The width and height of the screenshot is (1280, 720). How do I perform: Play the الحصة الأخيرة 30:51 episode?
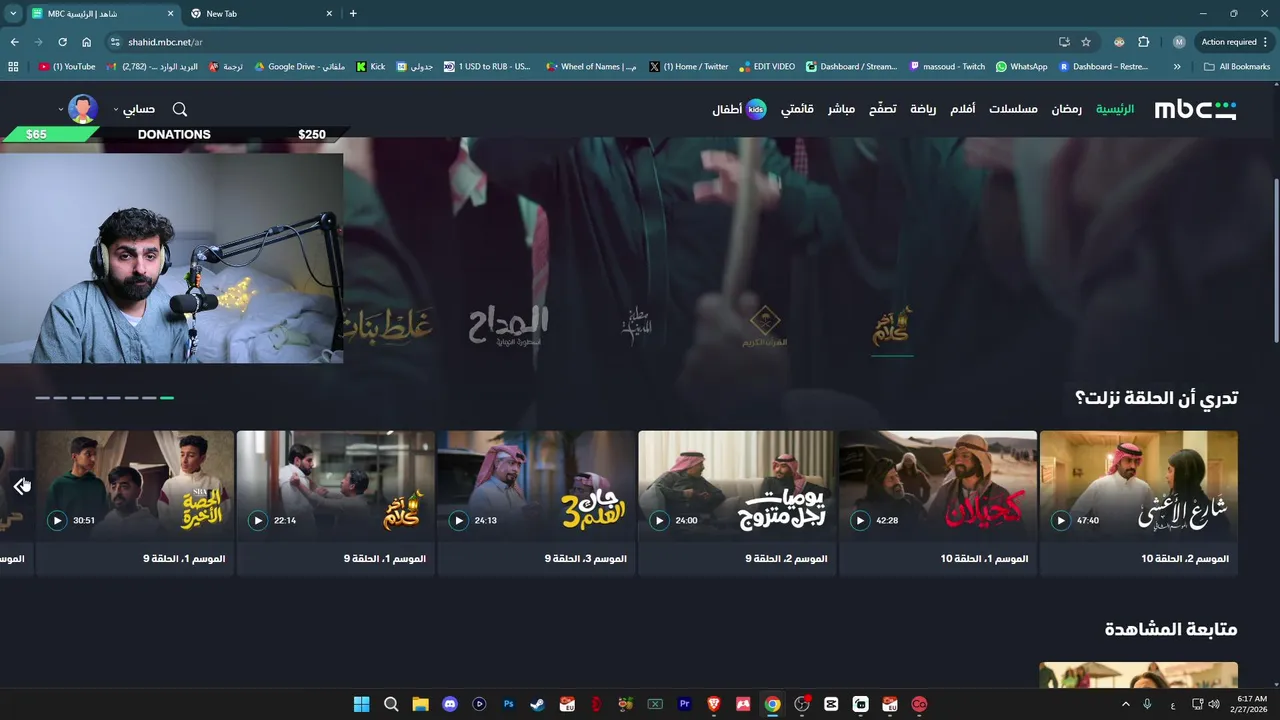[x=57, y=520]
